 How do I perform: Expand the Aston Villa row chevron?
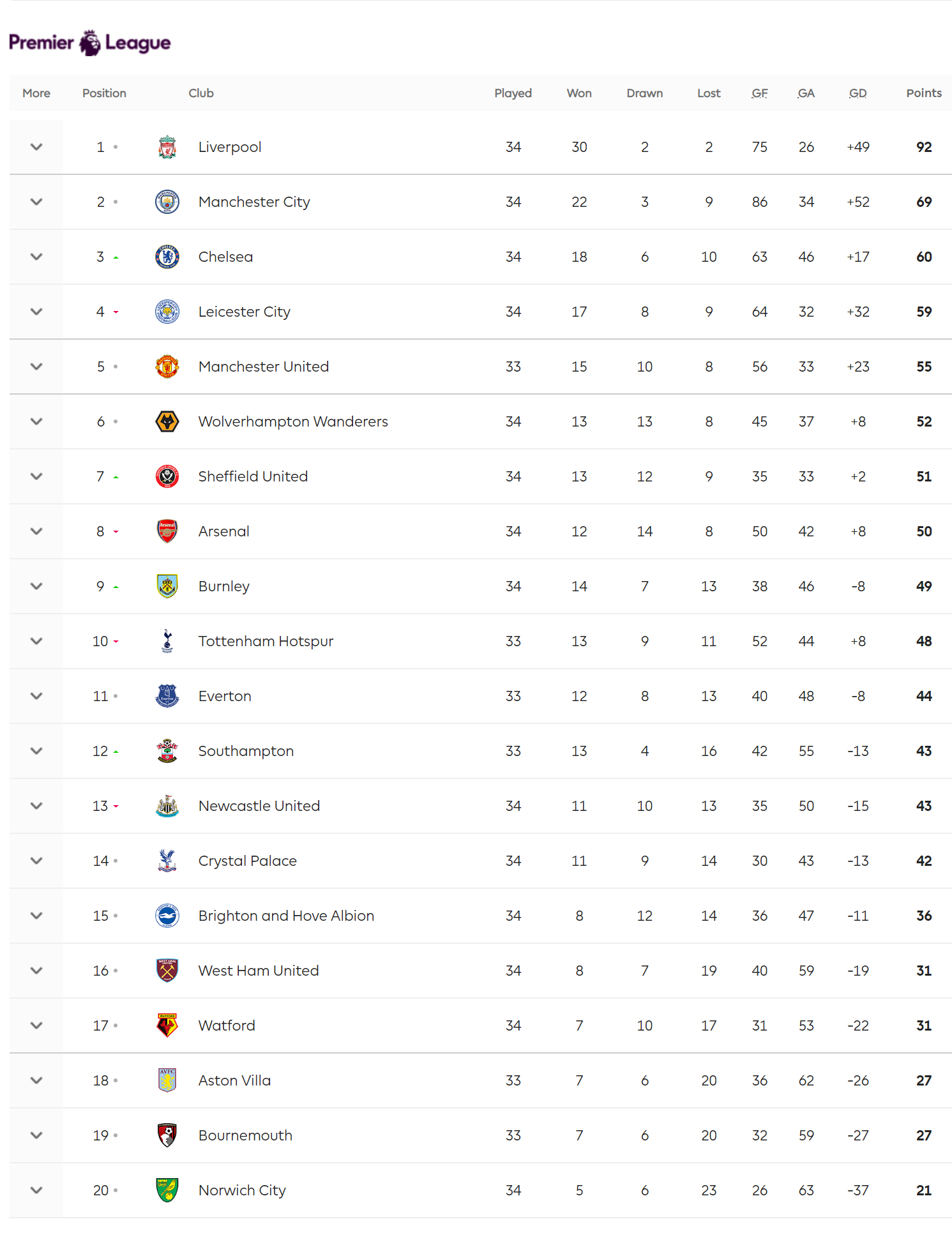(36, 1080)
